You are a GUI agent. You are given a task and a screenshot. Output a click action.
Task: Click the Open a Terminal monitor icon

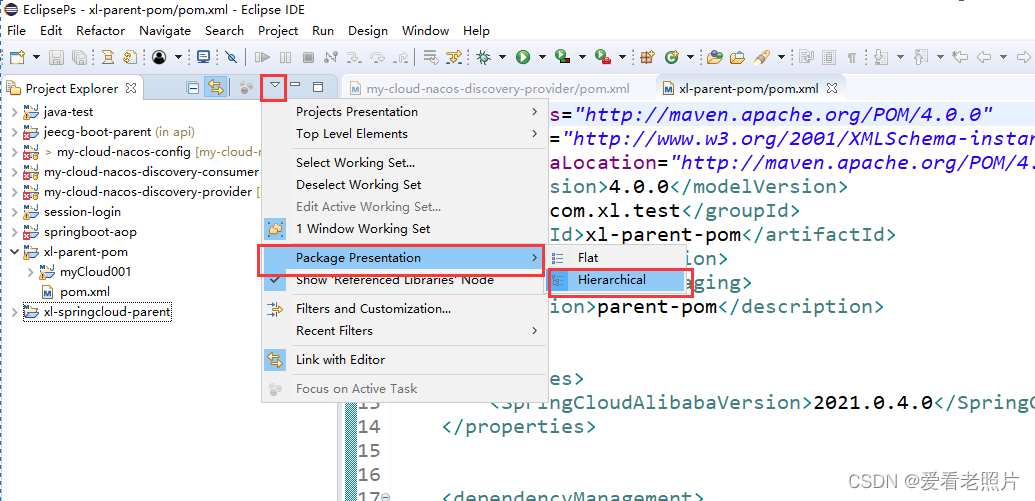coord(203,57)
